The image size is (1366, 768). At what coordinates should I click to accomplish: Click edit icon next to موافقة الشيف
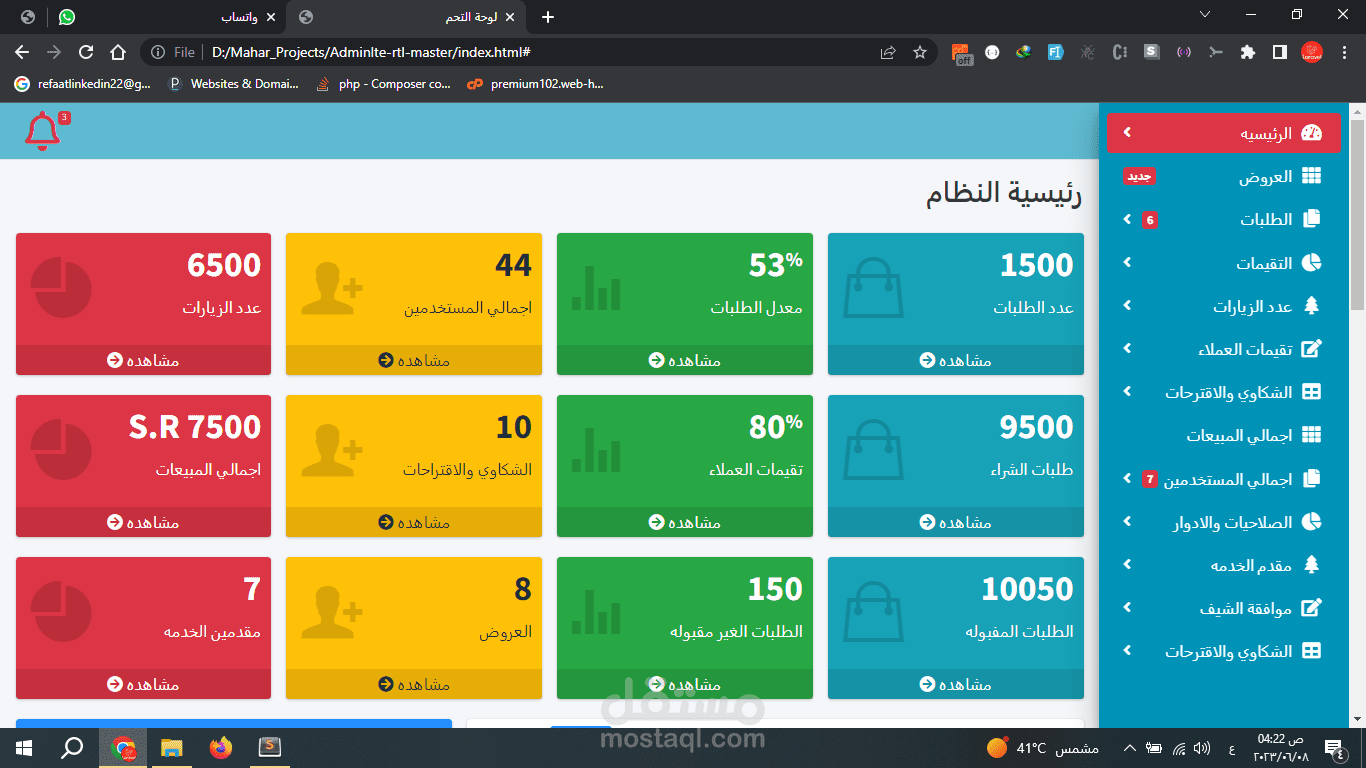point(1311,608)
